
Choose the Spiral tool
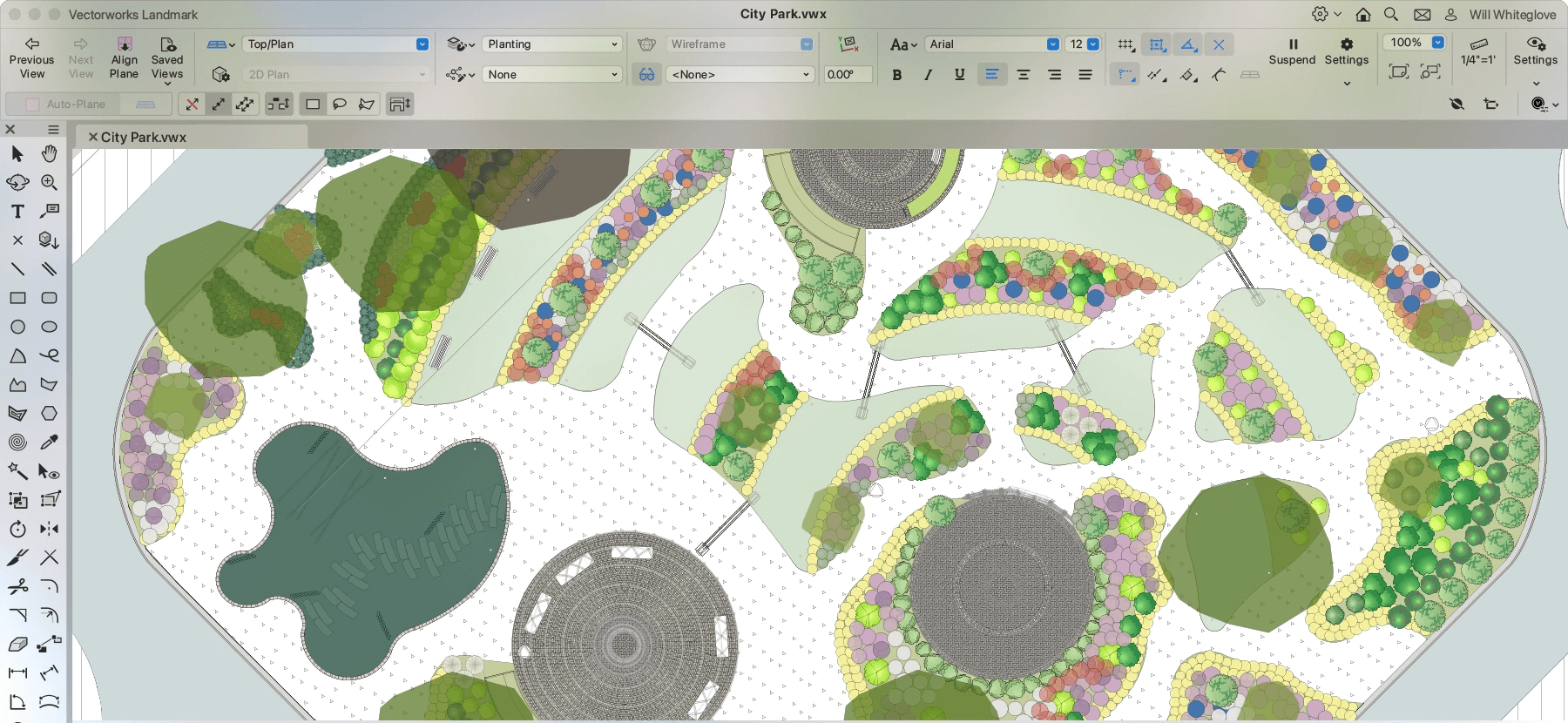pyautogui.click(x=17, y=442)
